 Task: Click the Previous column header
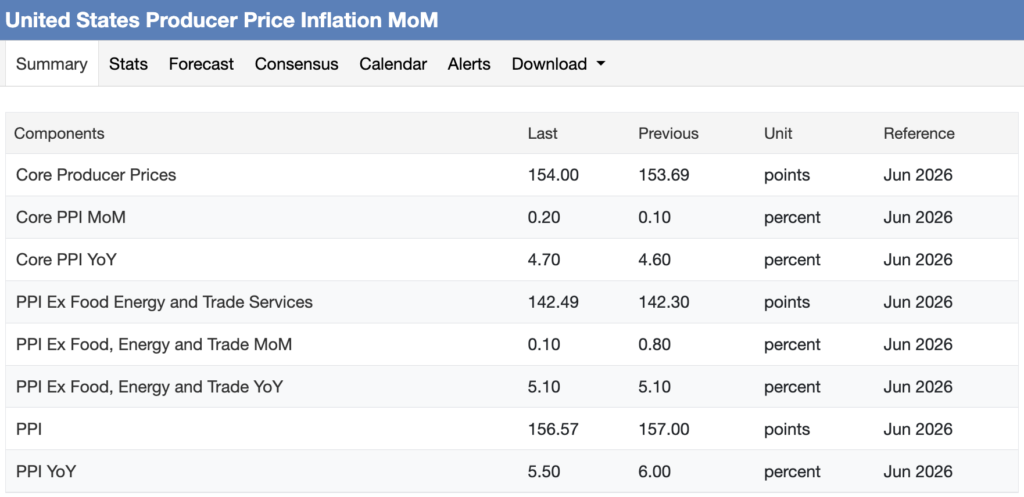(x=668, y=133)
